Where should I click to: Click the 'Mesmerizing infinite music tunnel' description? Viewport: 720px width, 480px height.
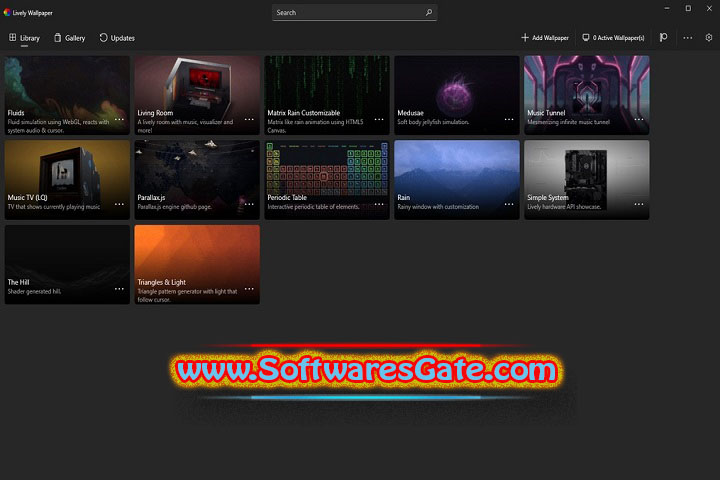[568, 122]
